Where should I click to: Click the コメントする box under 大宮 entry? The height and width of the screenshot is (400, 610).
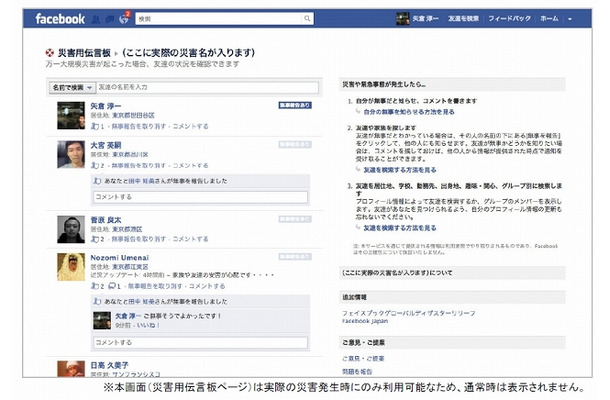click(200, 197)
